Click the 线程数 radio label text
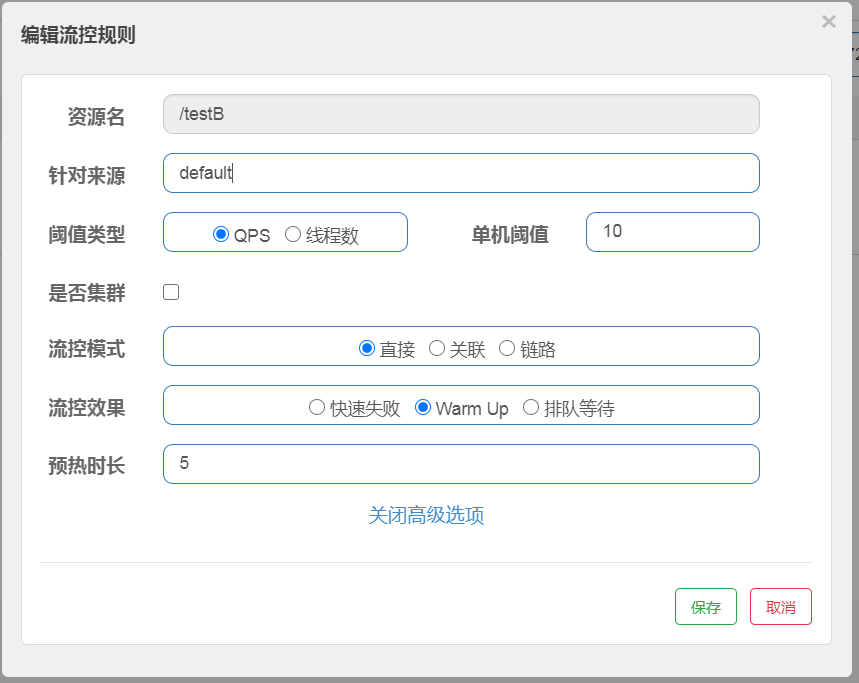 (332, 236)
